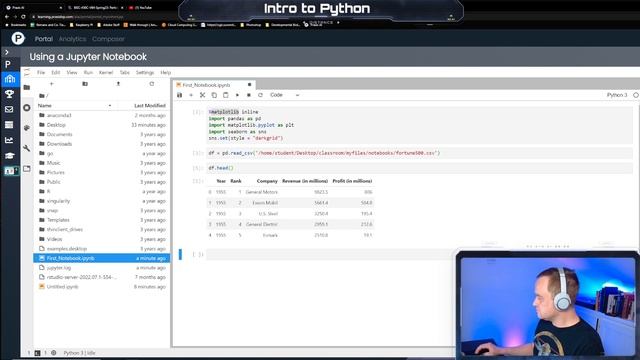Click the pd.read_csv code cell
Screen dimensions: 640x360
click(x=420, y=153)
